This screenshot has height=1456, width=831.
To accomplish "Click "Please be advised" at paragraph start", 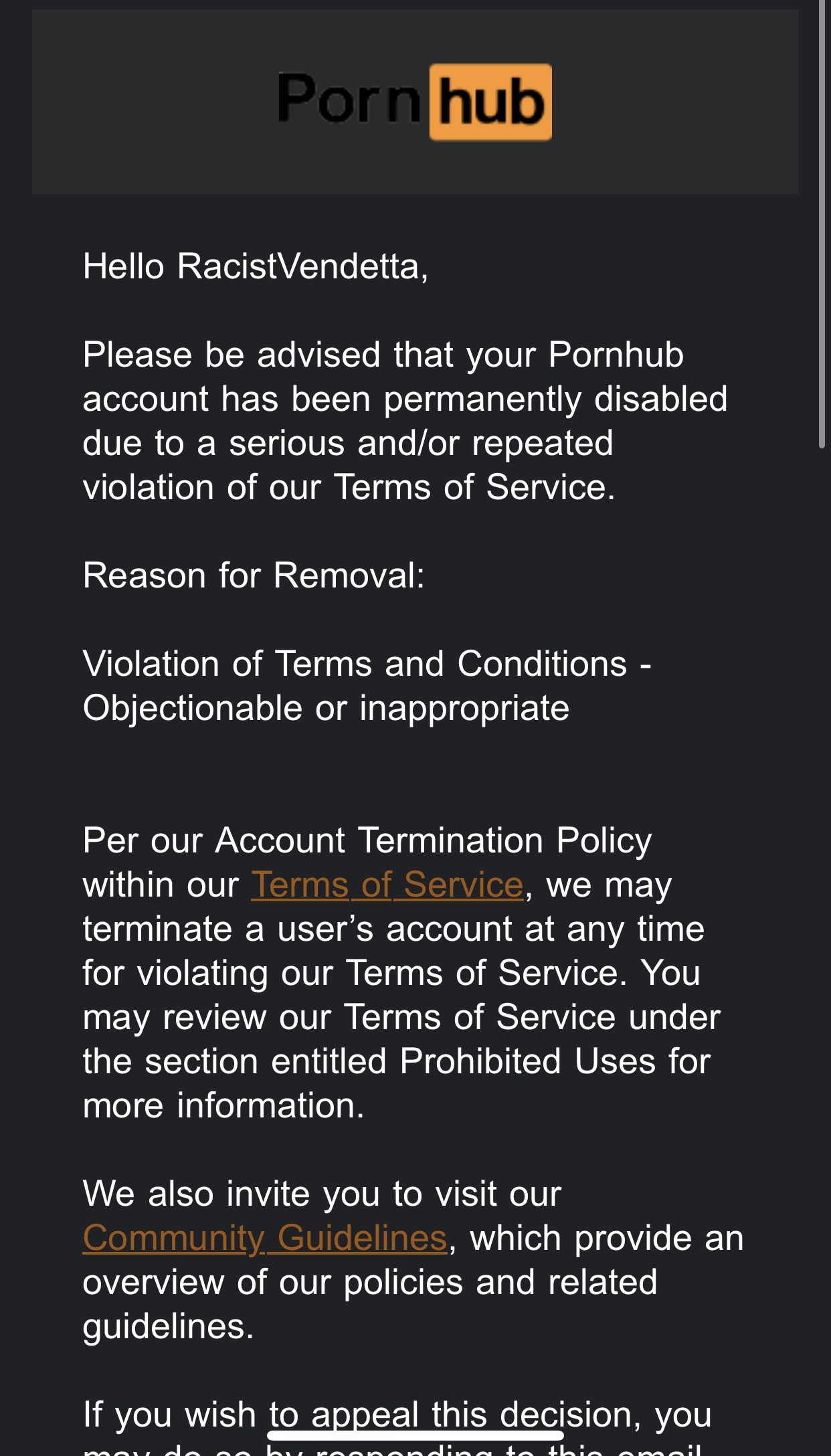I will tap(232, 355).
